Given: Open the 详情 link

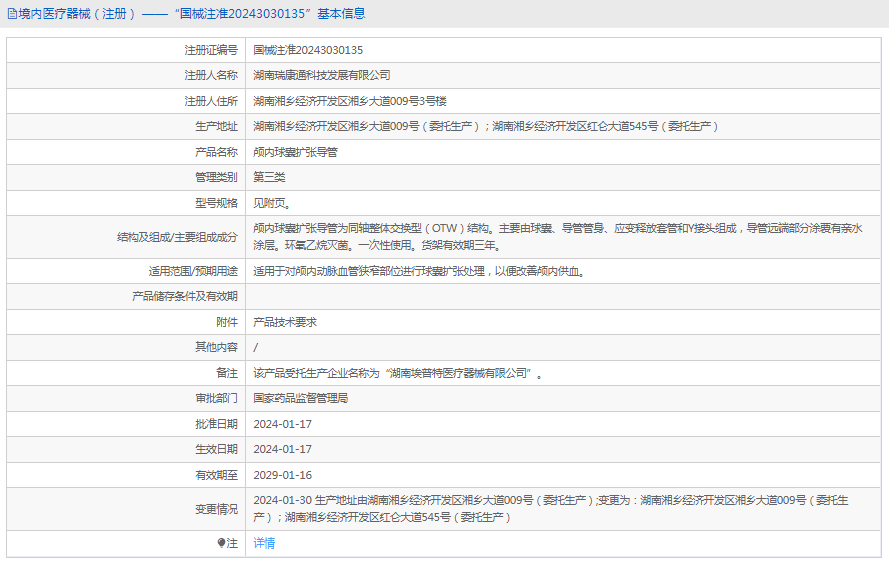Looking at the screenshot, I should click(264, 543).
